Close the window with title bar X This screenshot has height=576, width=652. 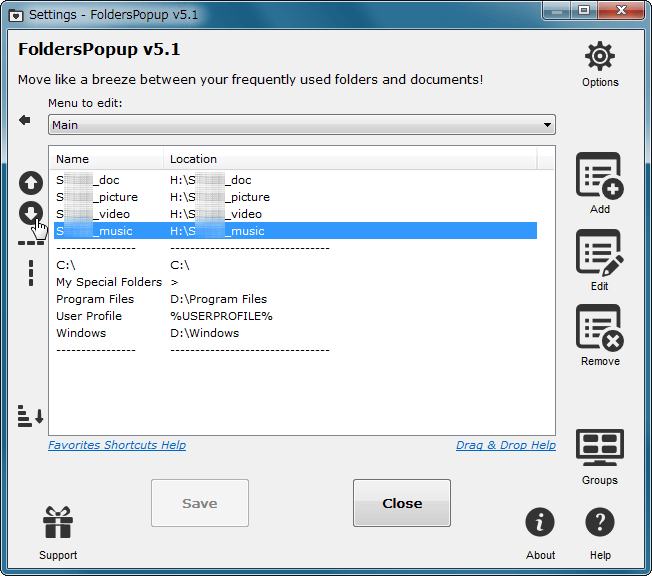(x=621, y=10)
